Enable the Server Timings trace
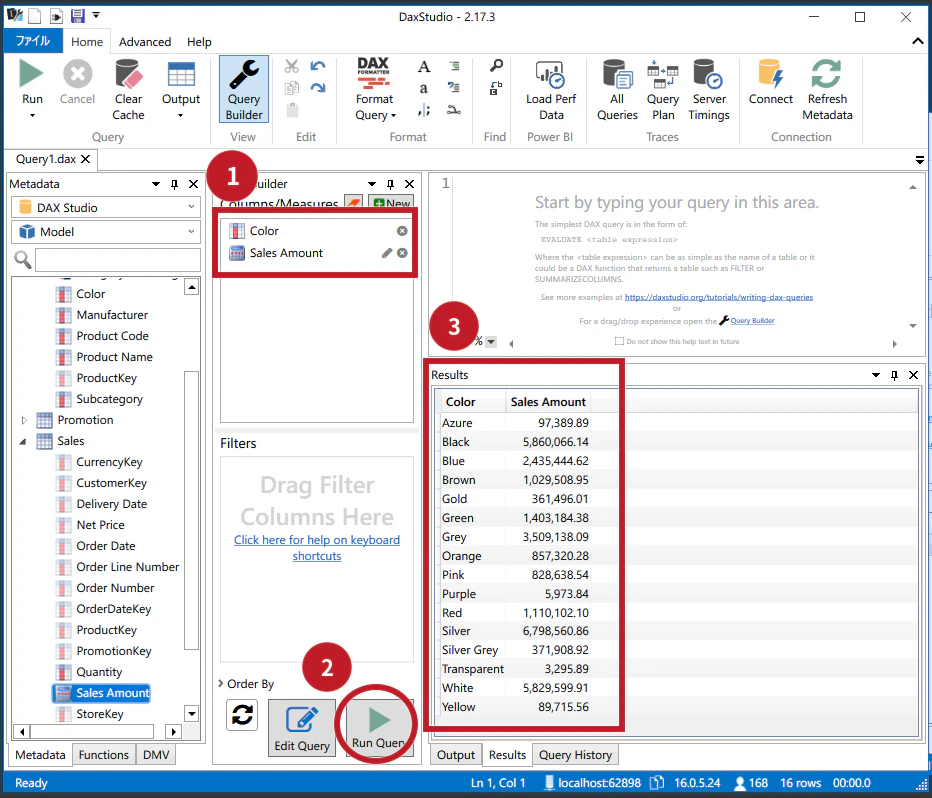 pos(709,90)
